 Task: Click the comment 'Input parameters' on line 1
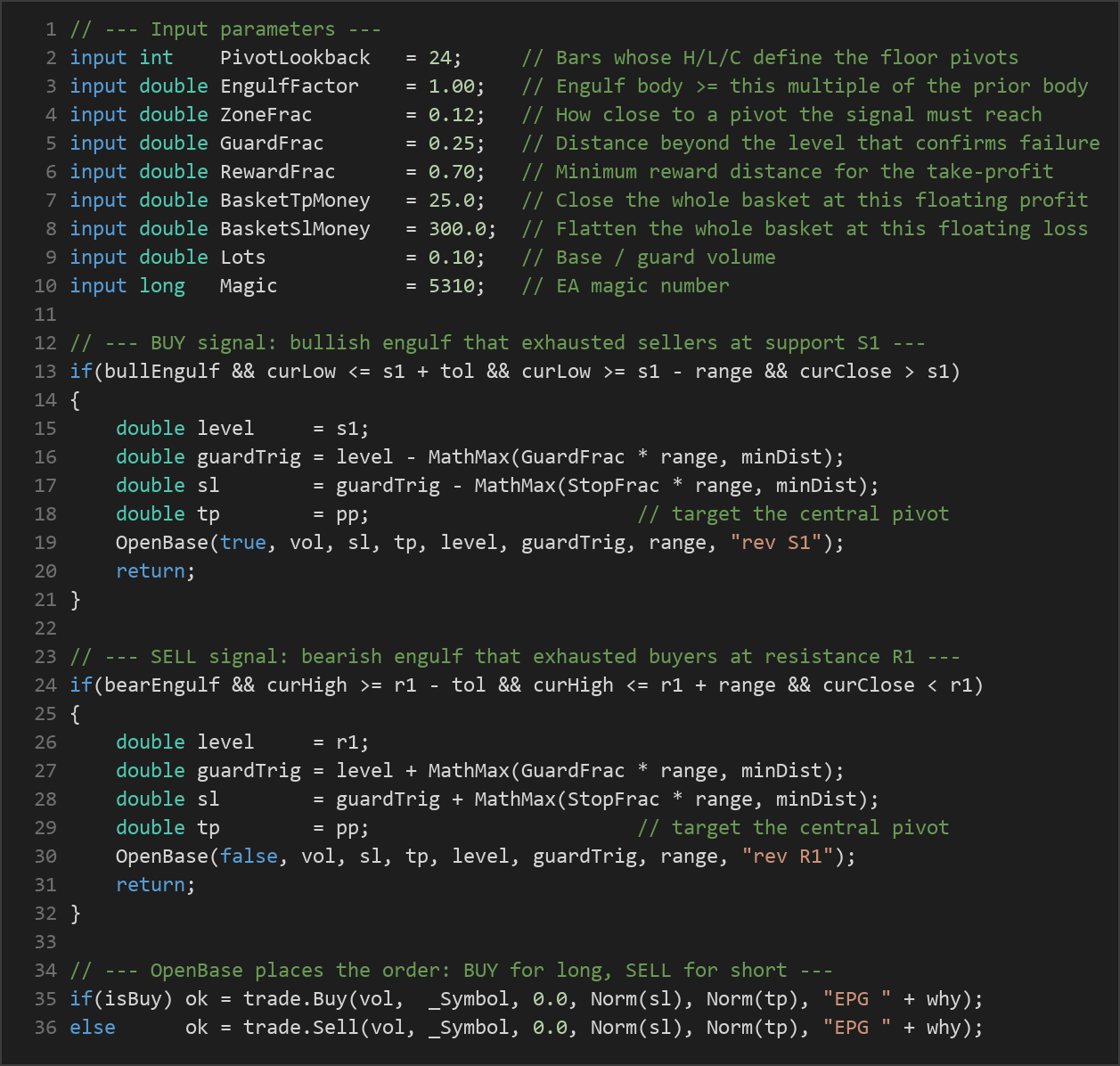(x=225, y=29)
